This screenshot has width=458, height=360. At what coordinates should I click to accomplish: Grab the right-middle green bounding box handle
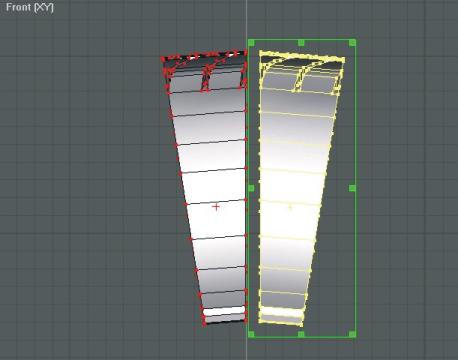point(352,188)
